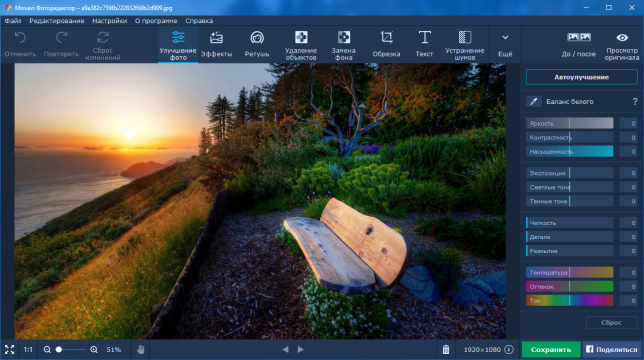This screenshot has width=644, height=360.
Task: Adjust the Насыщенность slider
Action: point(570,151)
